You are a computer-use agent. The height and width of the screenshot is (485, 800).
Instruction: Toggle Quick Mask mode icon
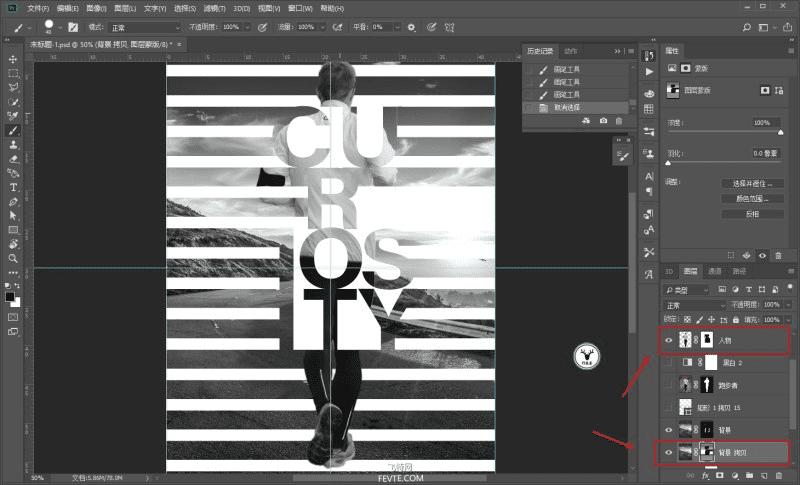(13, 317)
